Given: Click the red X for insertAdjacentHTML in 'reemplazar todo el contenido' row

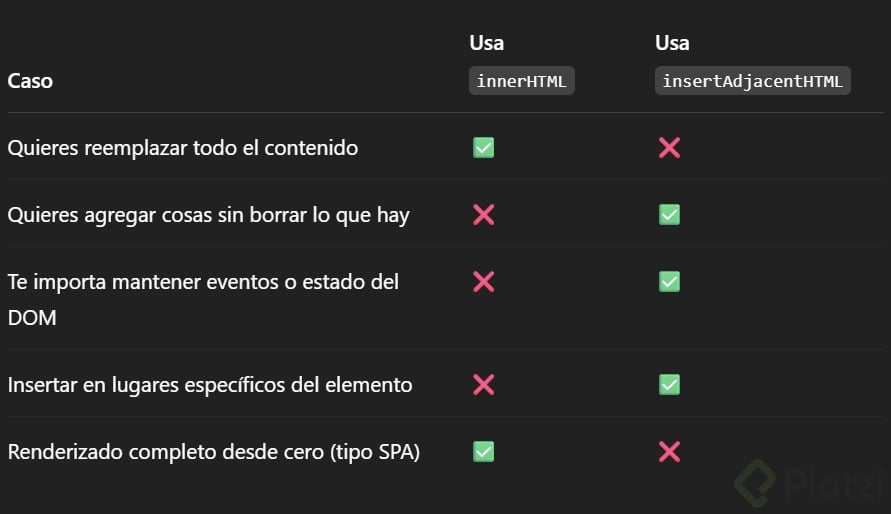Looking at the screenshot, I should [x=669, y=148].
